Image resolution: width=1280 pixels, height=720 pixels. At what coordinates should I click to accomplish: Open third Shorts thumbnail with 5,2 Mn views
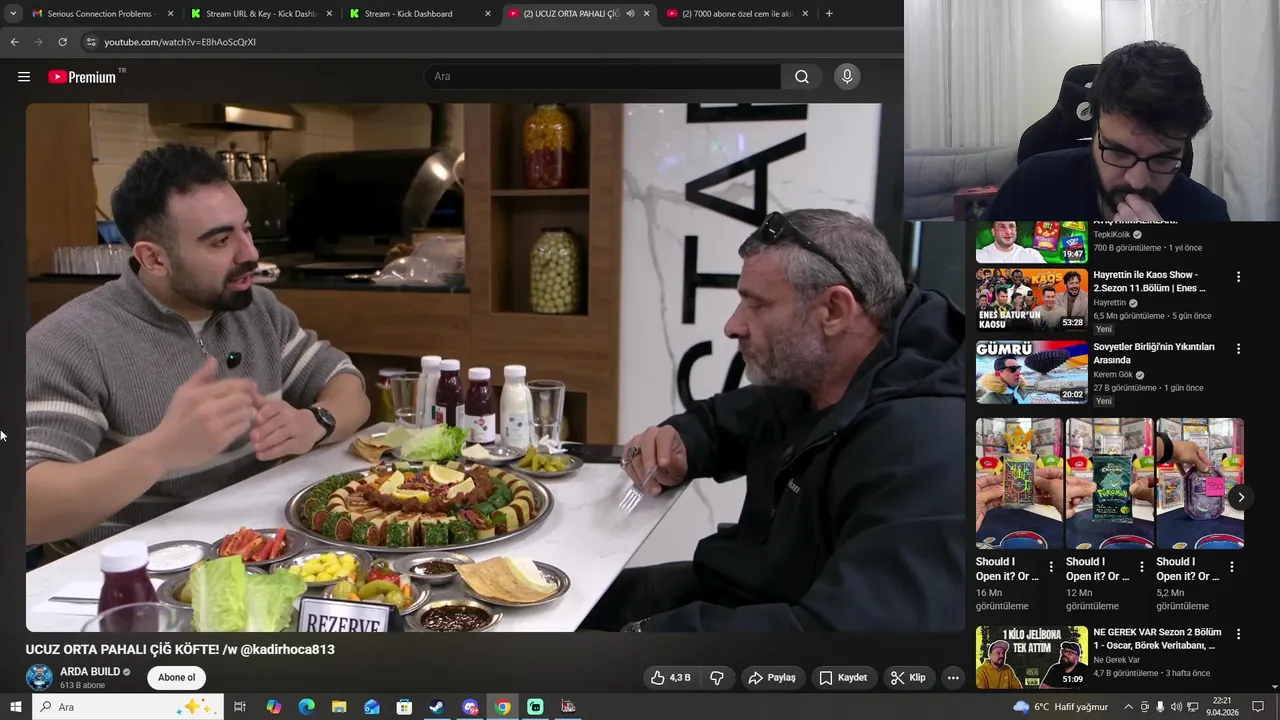coord(1199,483)
